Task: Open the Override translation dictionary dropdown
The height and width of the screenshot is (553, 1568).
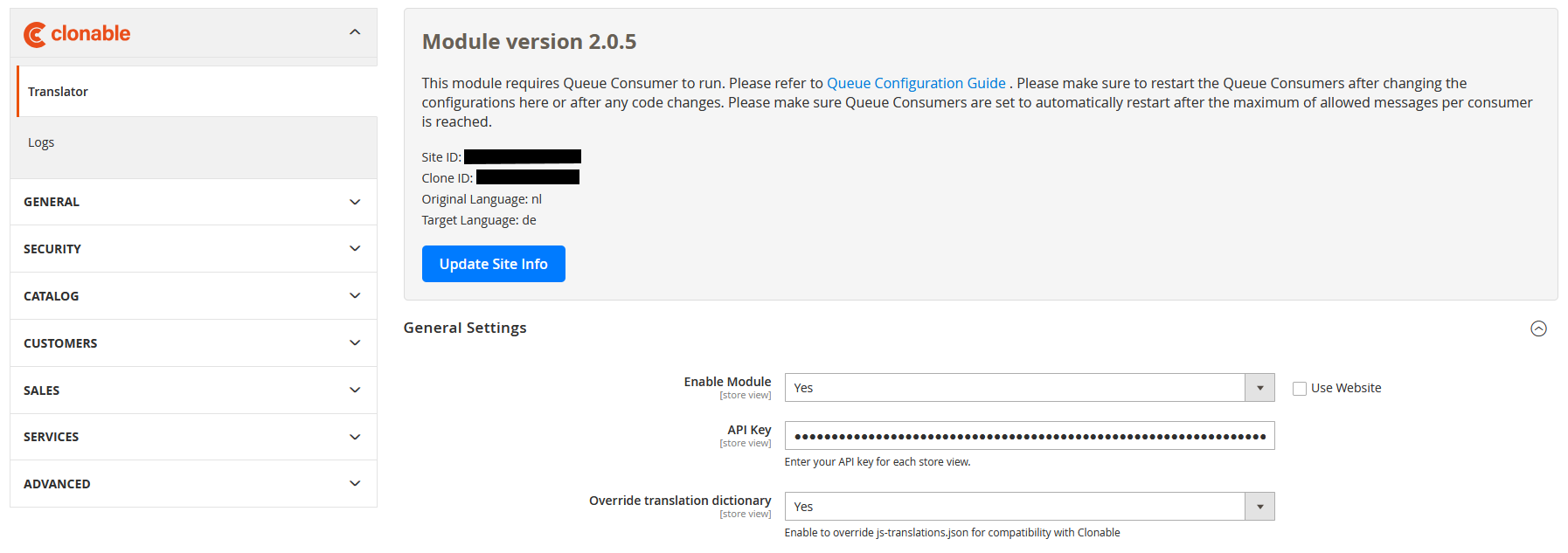Action: coord(1030,507)
